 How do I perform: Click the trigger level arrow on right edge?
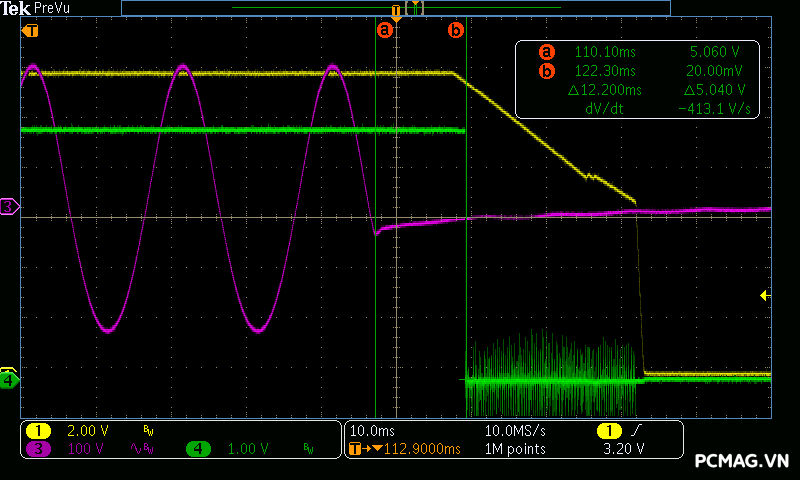(x=765, y=295)
